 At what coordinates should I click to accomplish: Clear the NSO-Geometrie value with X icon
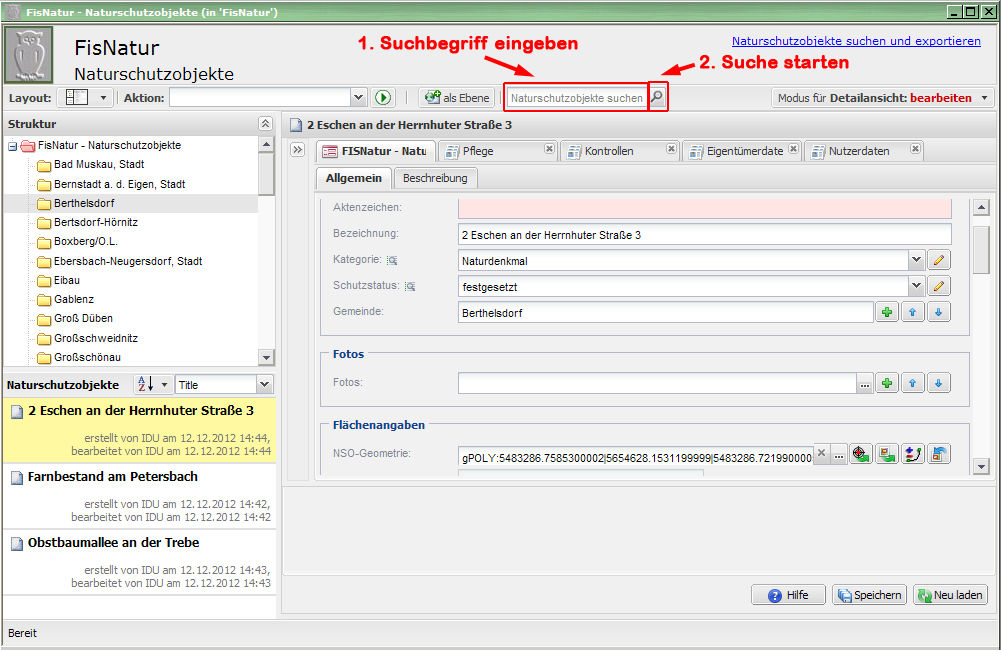click(x=821, y=454)
